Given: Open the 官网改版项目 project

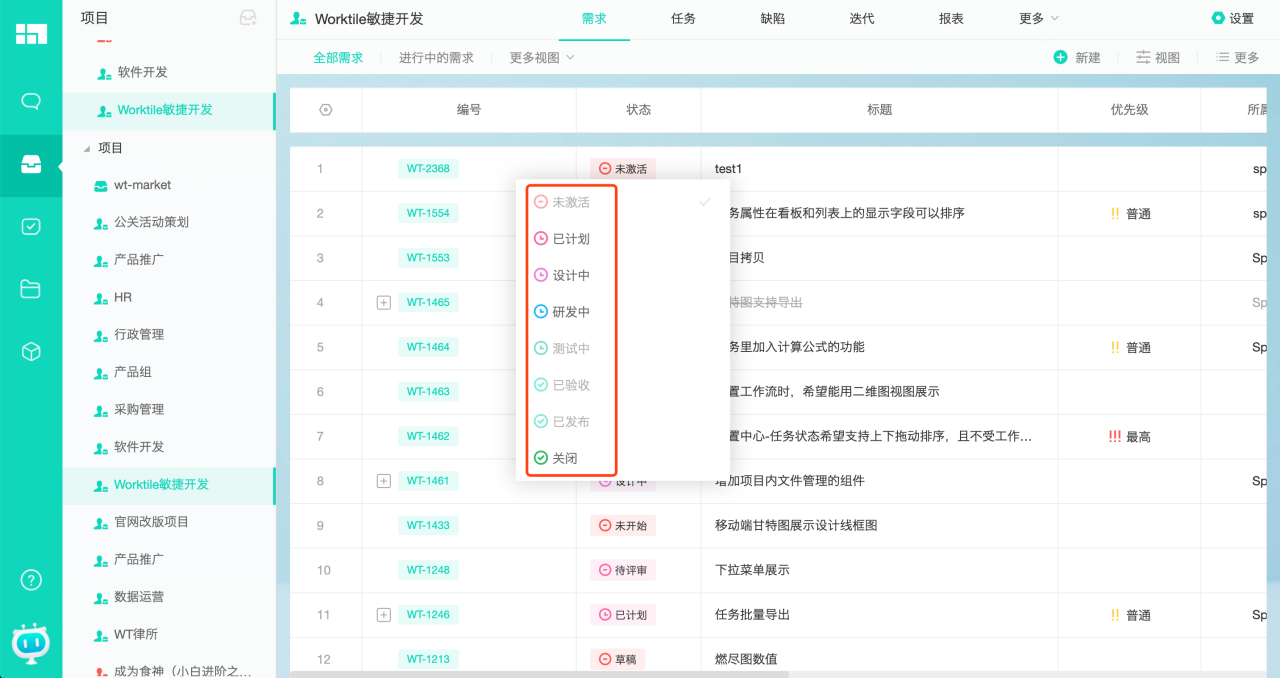Looking at the screenshot, I should pos(151,522).
